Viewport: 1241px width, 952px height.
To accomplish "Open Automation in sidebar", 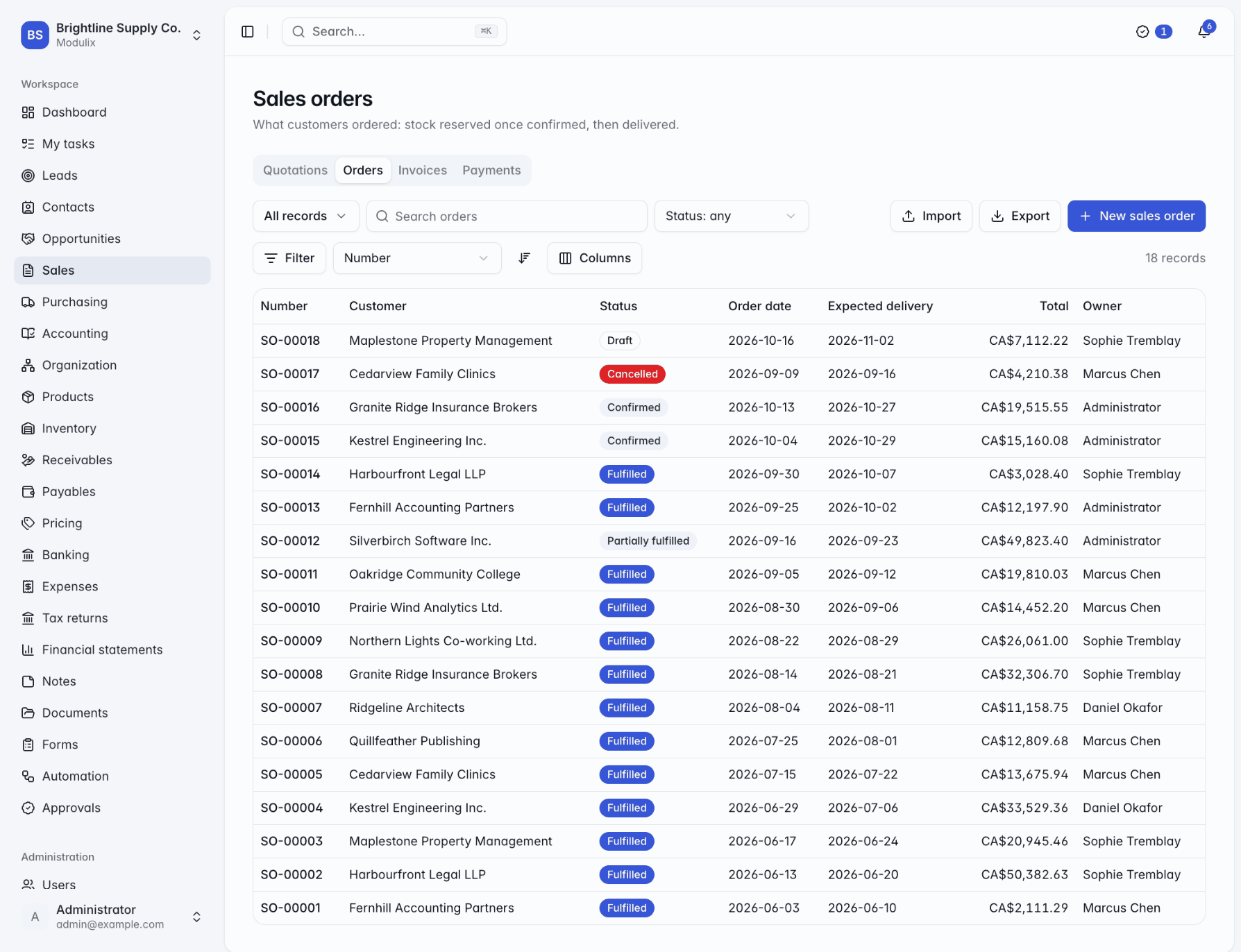I will (112, 776).
